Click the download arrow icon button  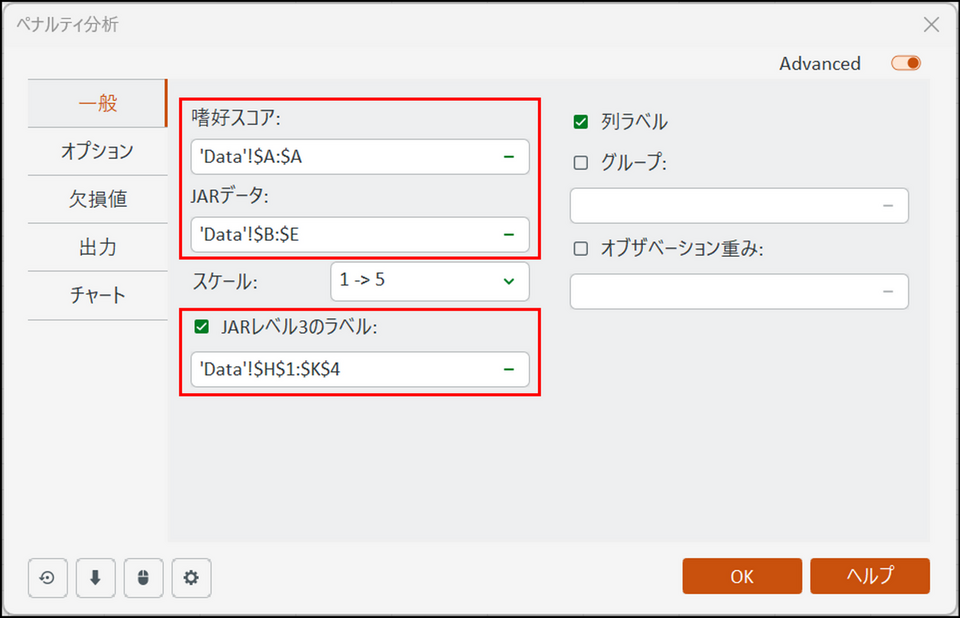(95, 577)
